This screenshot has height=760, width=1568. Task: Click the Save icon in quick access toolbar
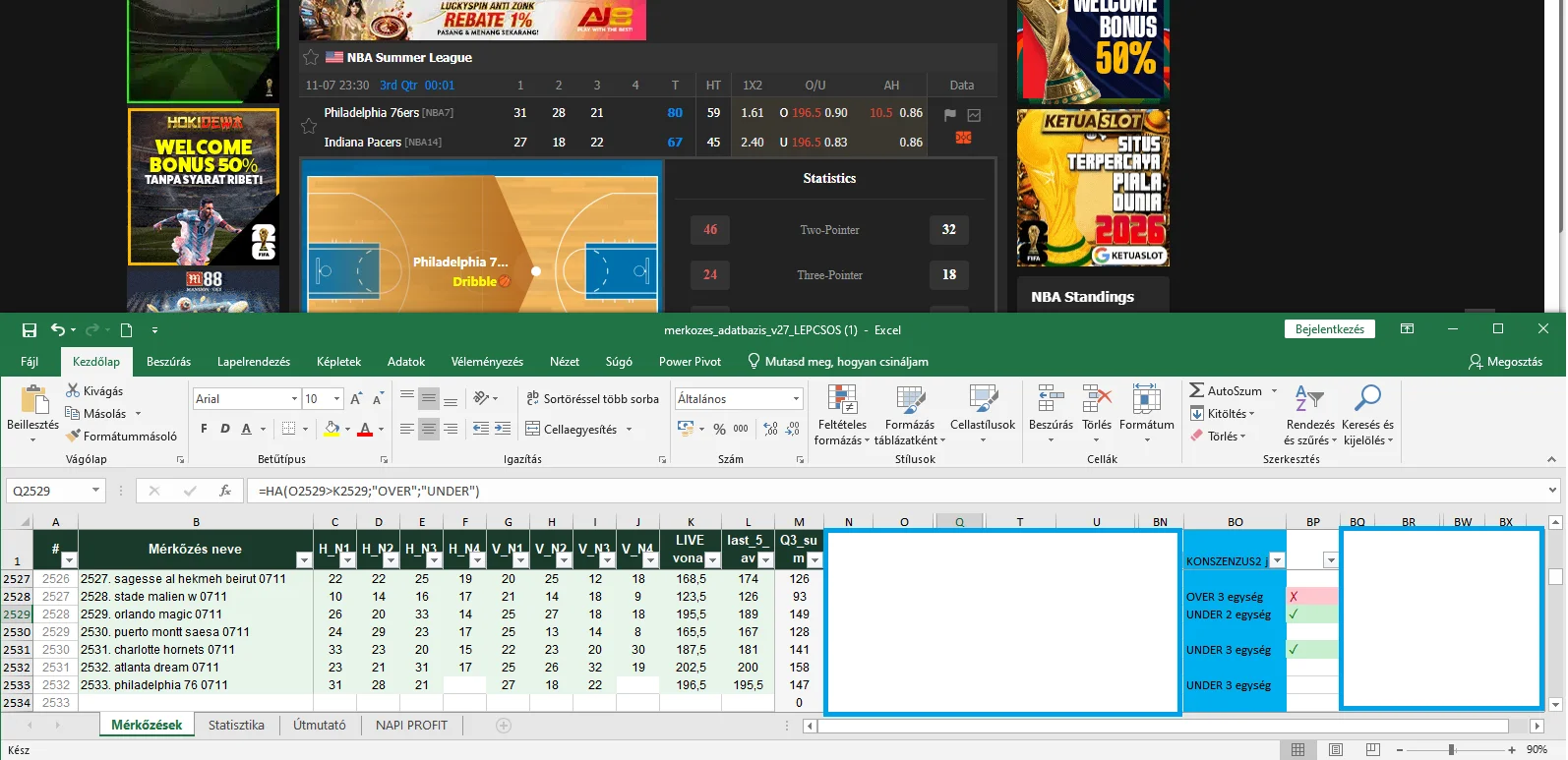click(x=30, y=330)
